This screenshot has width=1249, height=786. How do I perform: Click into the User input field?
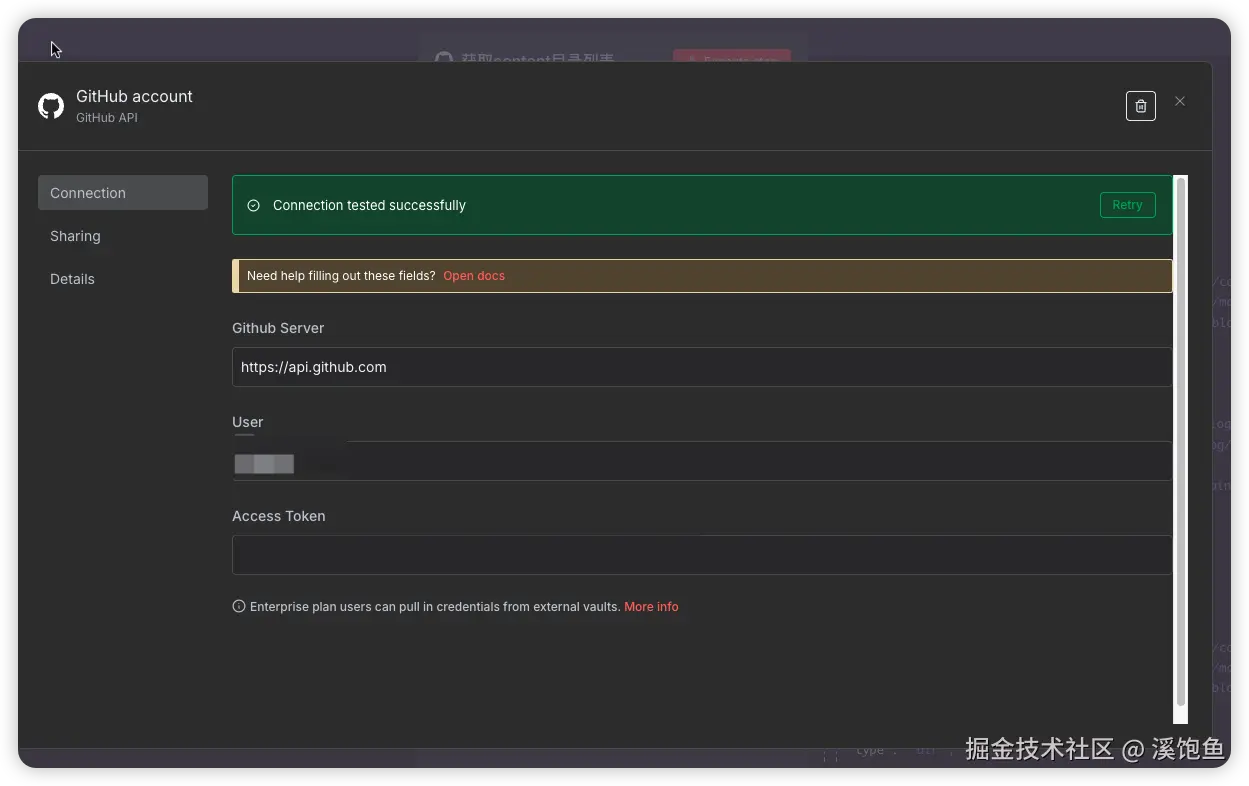[x=702, y=461]
